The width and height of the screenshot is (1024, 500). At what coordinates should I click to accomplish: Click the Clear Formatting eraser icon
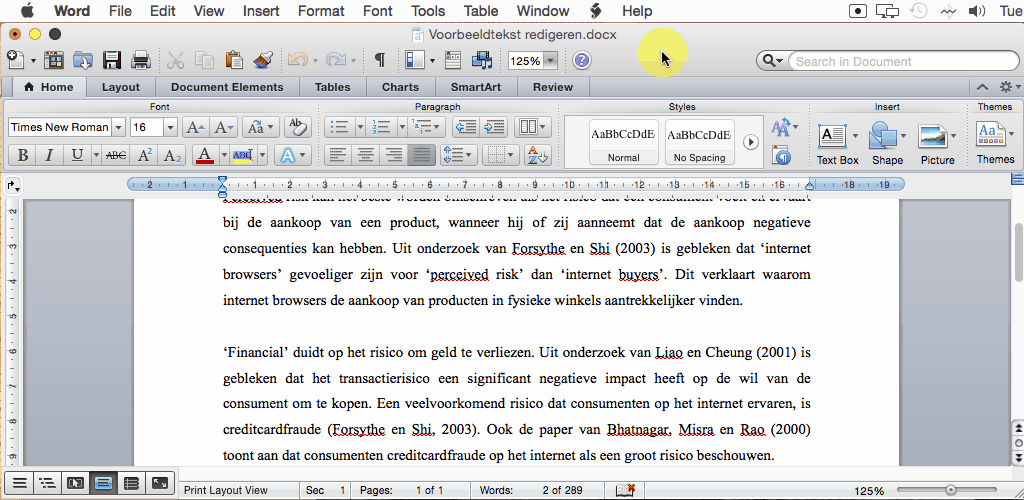[x=296, y=127]
